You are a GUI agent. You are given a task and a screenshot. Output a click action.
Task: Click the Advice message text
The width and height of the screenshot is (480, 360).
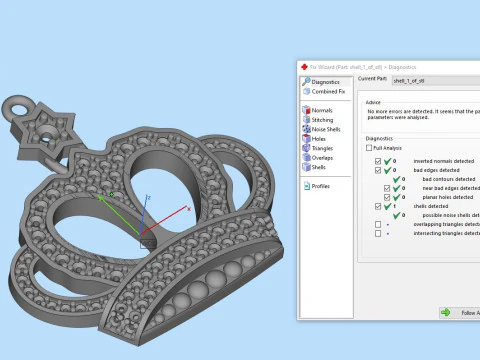click(424, 114)
